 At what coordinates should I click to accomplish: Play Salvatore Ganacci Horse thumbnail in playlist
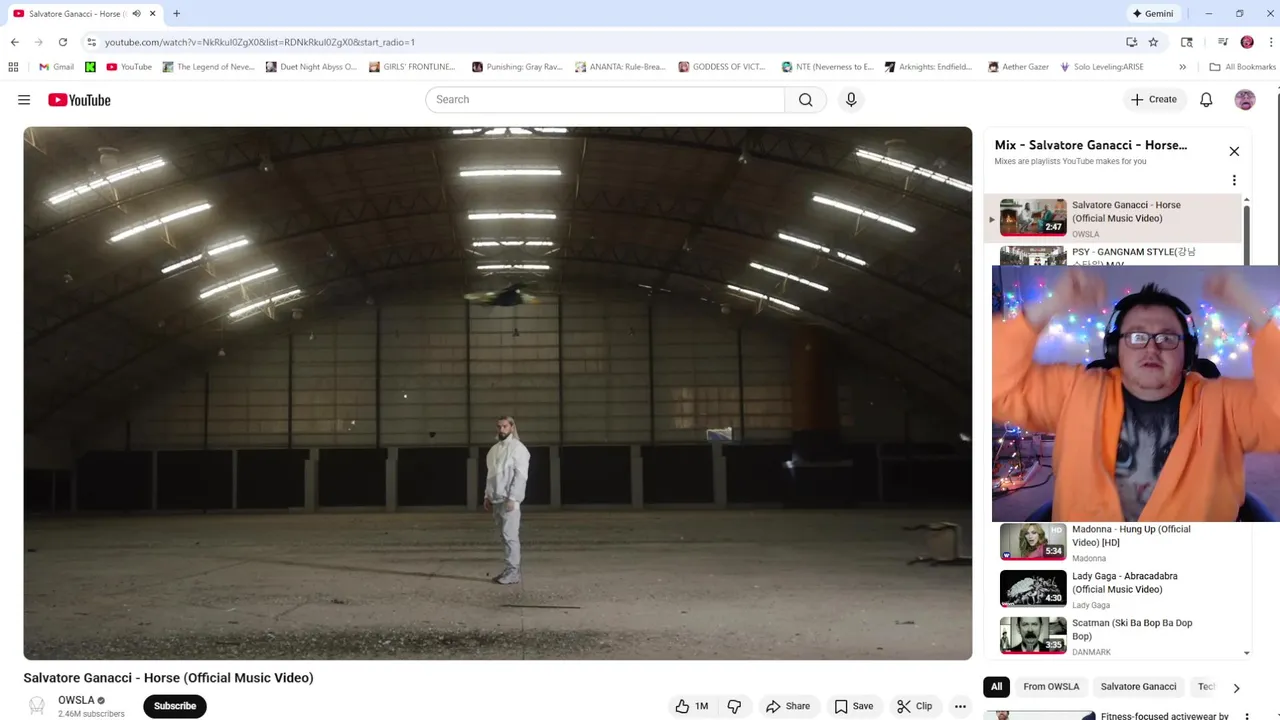tap(1033, 217)
